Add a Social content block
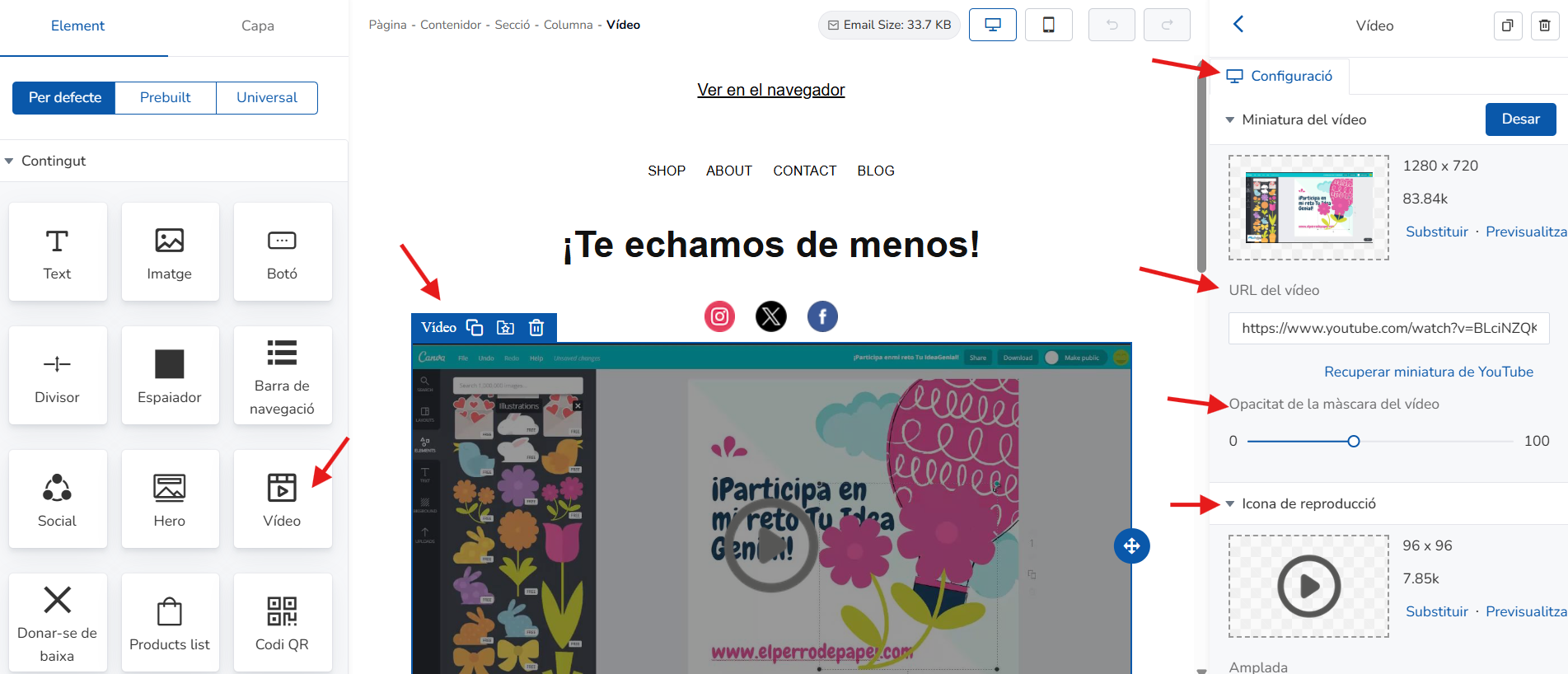Screen dimensions: 1568x674 click(x=58, y=499)
